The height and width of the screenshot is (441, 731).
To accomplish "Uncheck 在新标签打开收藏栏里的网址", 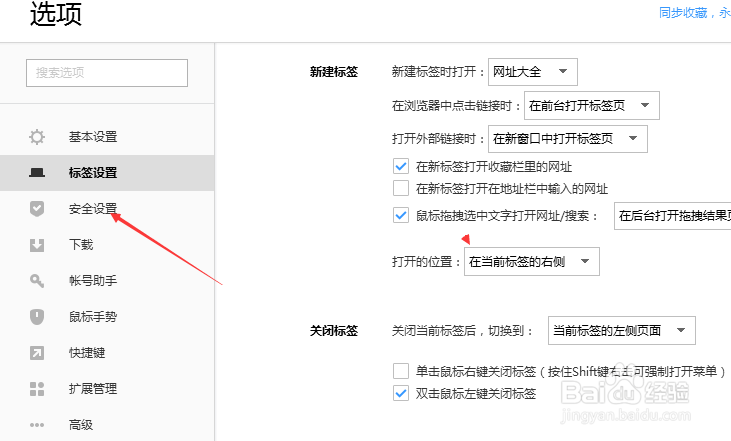I will (401, 166).
